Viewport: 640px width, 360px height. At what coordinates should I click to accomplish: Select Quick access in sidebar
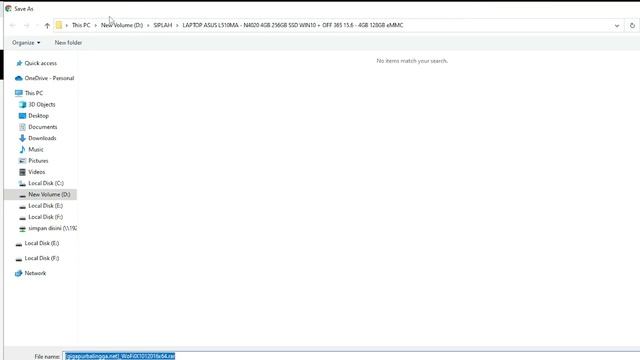[40, 63]
